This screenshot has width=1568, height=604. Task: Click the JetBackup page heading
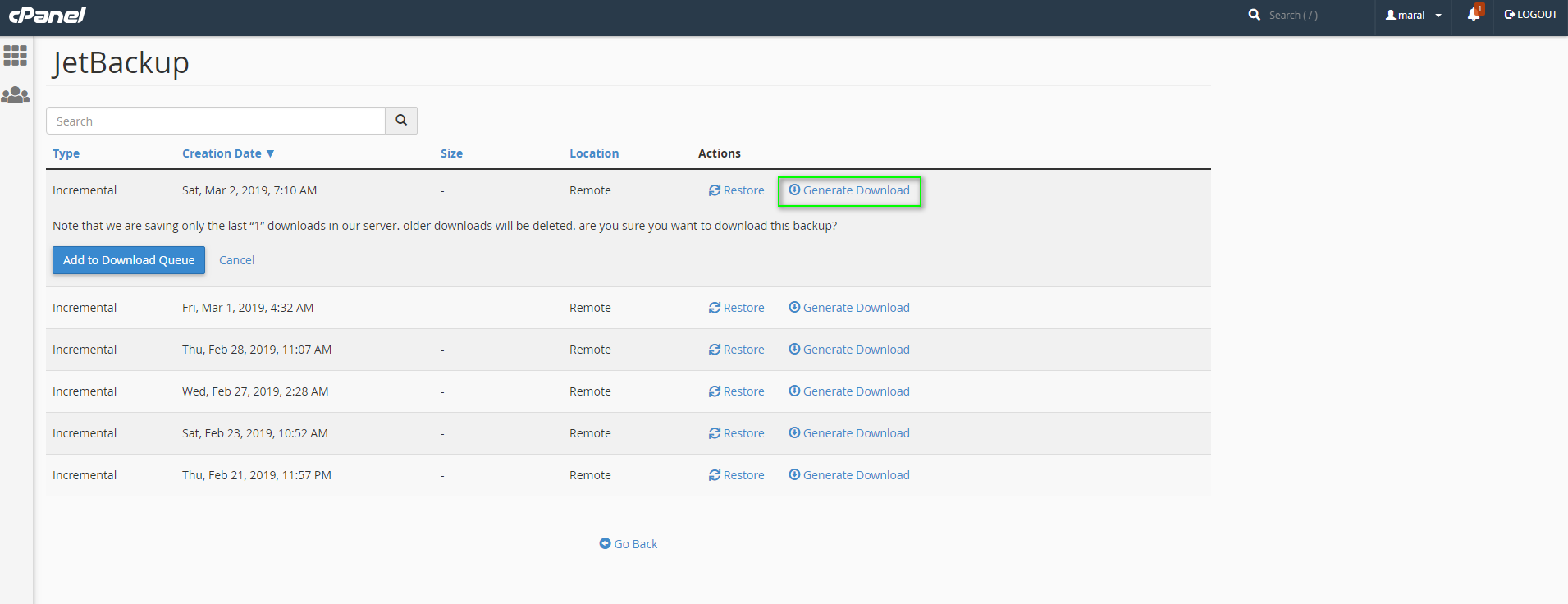point(121,63)
